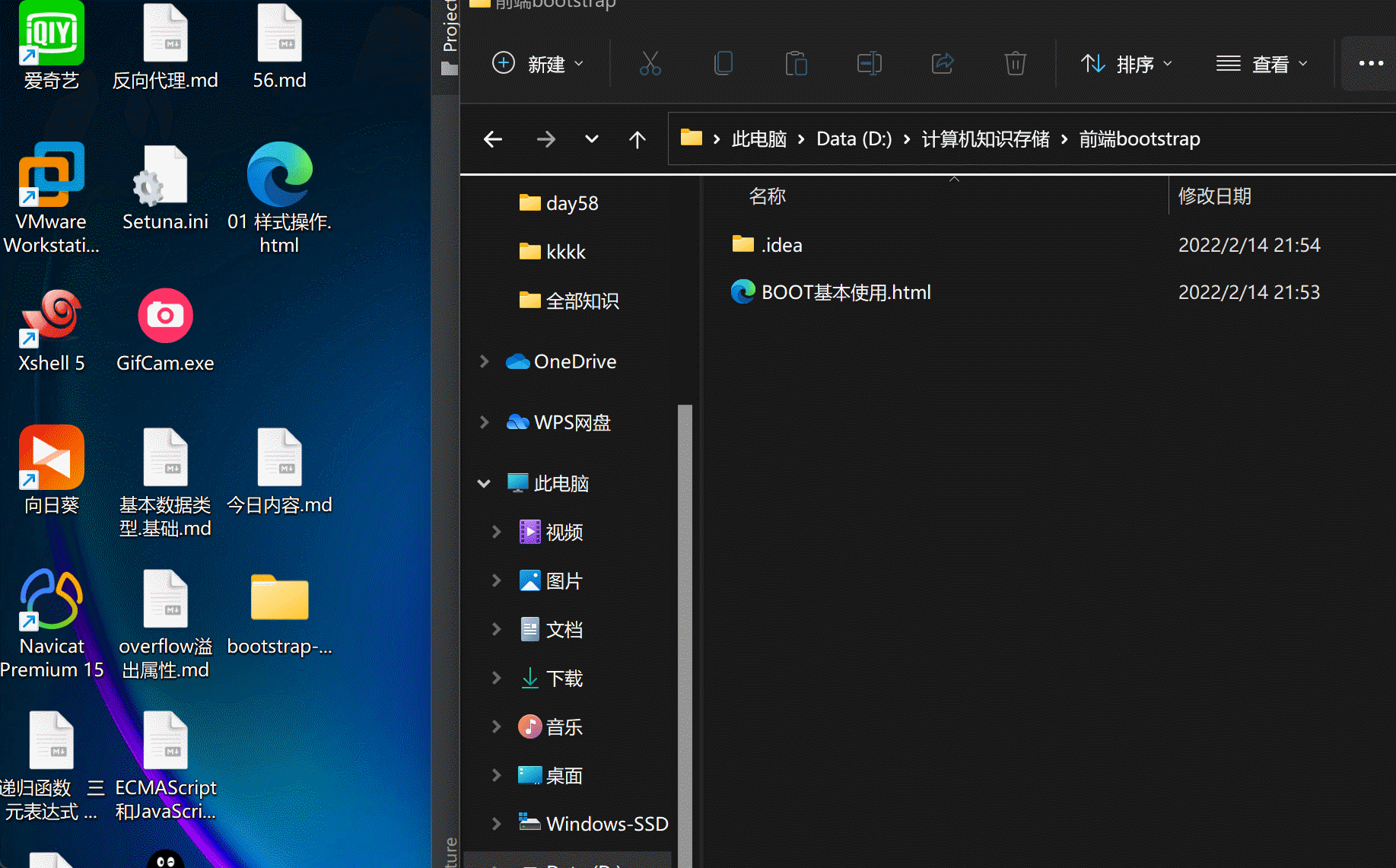
Task: Open the more options ellipsis menu
Action: pos(1371,64)
